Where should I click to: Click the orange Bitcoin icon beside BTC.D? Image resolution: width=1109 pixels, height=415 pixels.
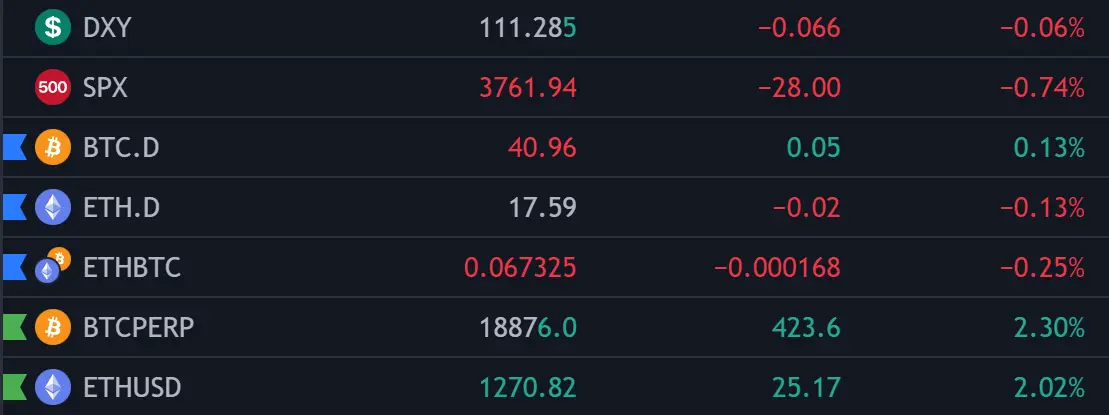pos(53,148)
